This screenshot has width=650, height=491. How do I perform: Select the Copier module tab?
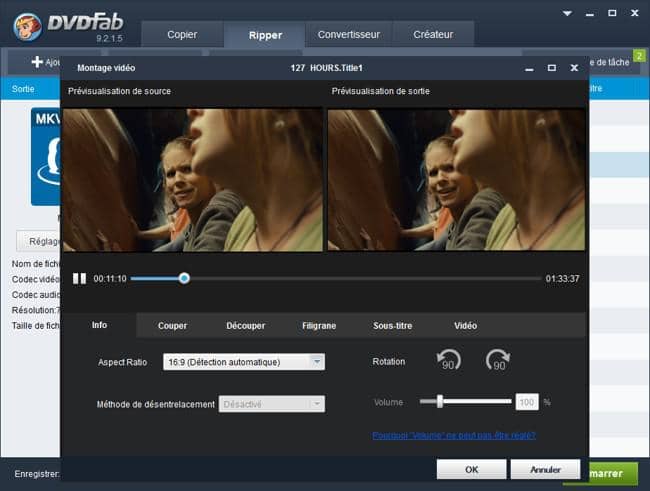[x=182, y=34]
